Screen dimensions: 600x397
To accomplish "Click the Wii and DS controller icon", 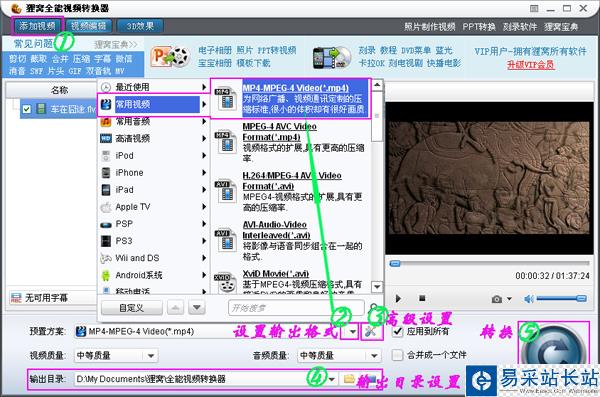I will 106,258.
